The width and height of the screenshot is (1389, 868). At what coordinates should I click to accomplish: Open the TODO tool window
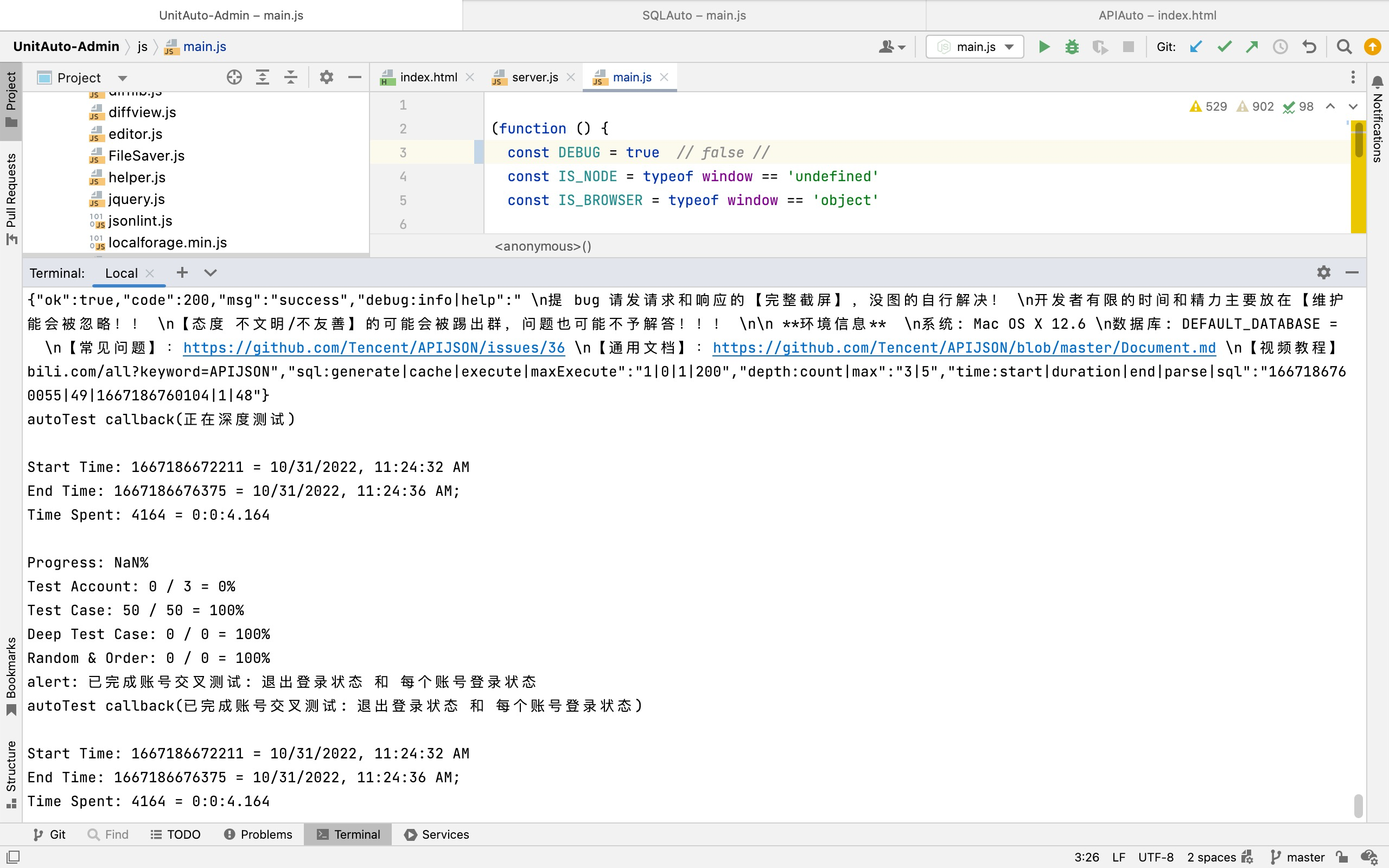[x=176, y=834]
